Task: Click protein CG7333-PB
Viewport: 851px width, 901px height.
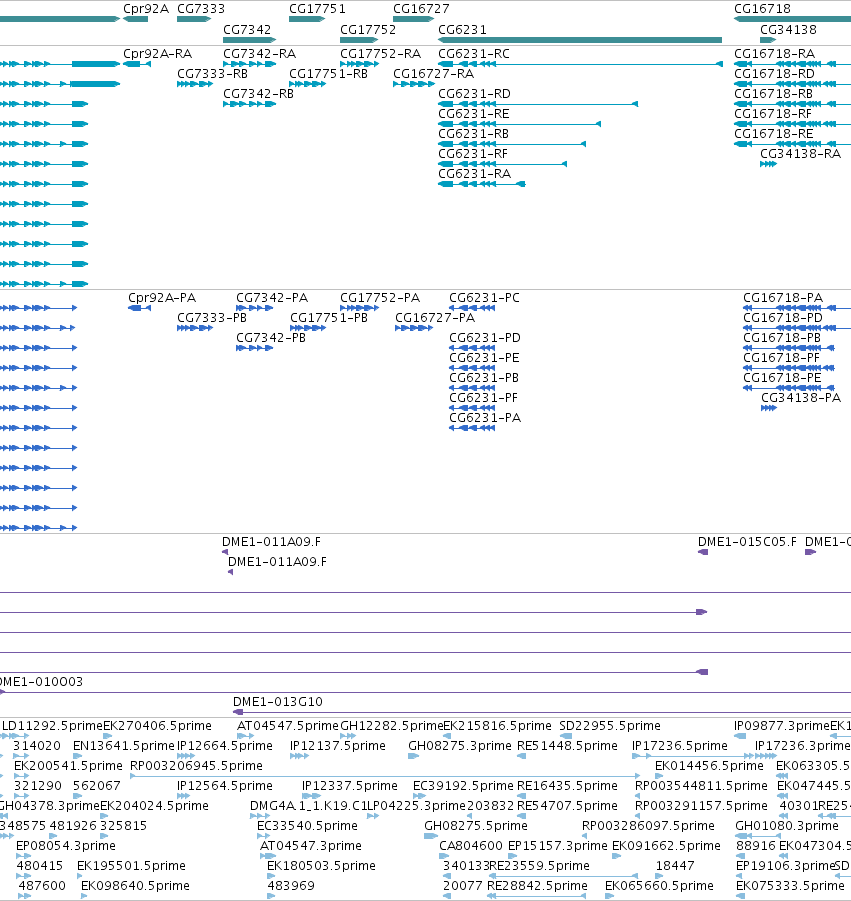Action: pos(212,318)
